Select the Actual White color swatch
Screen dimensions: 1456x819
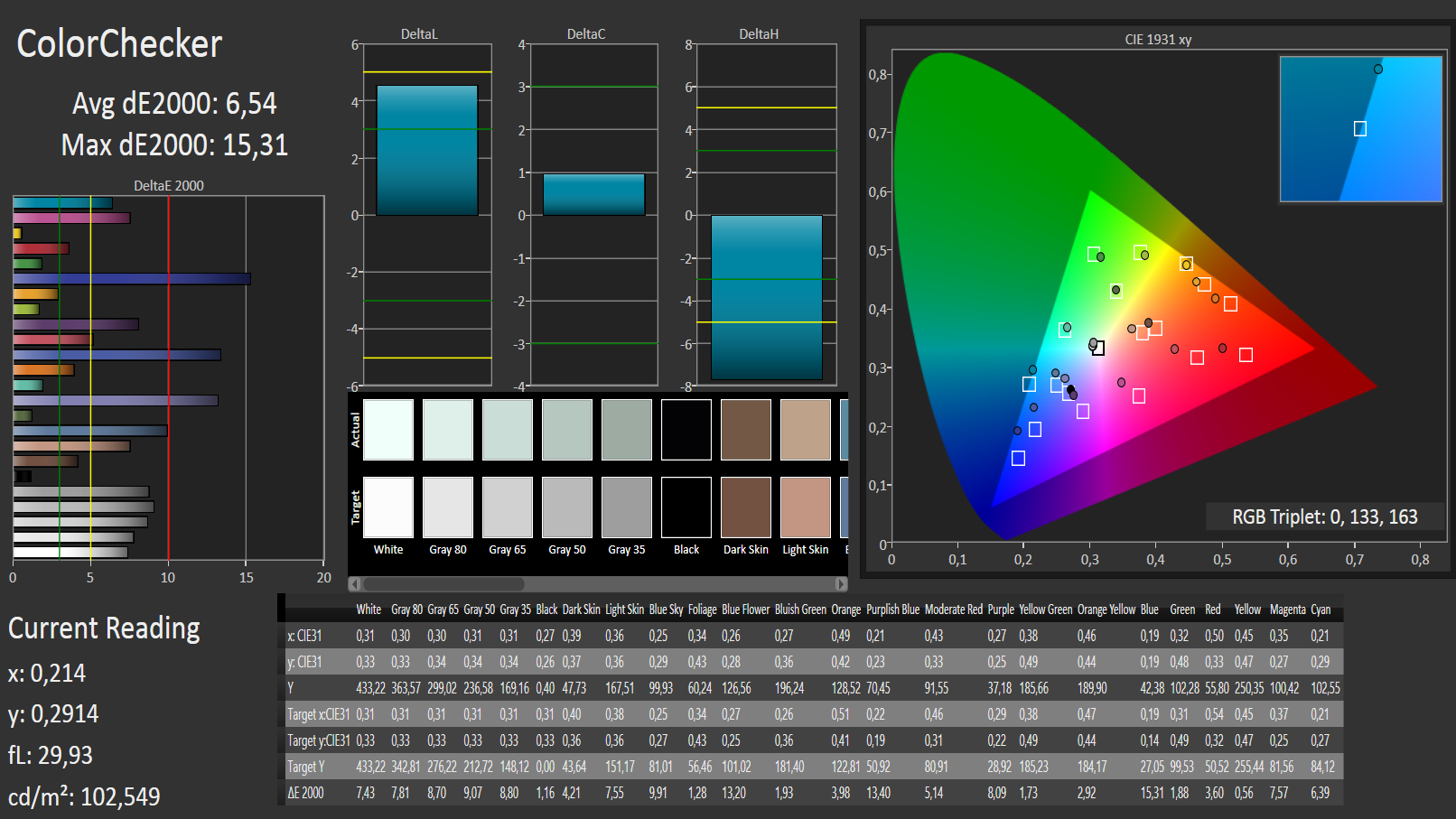click(x=388, y=430)
